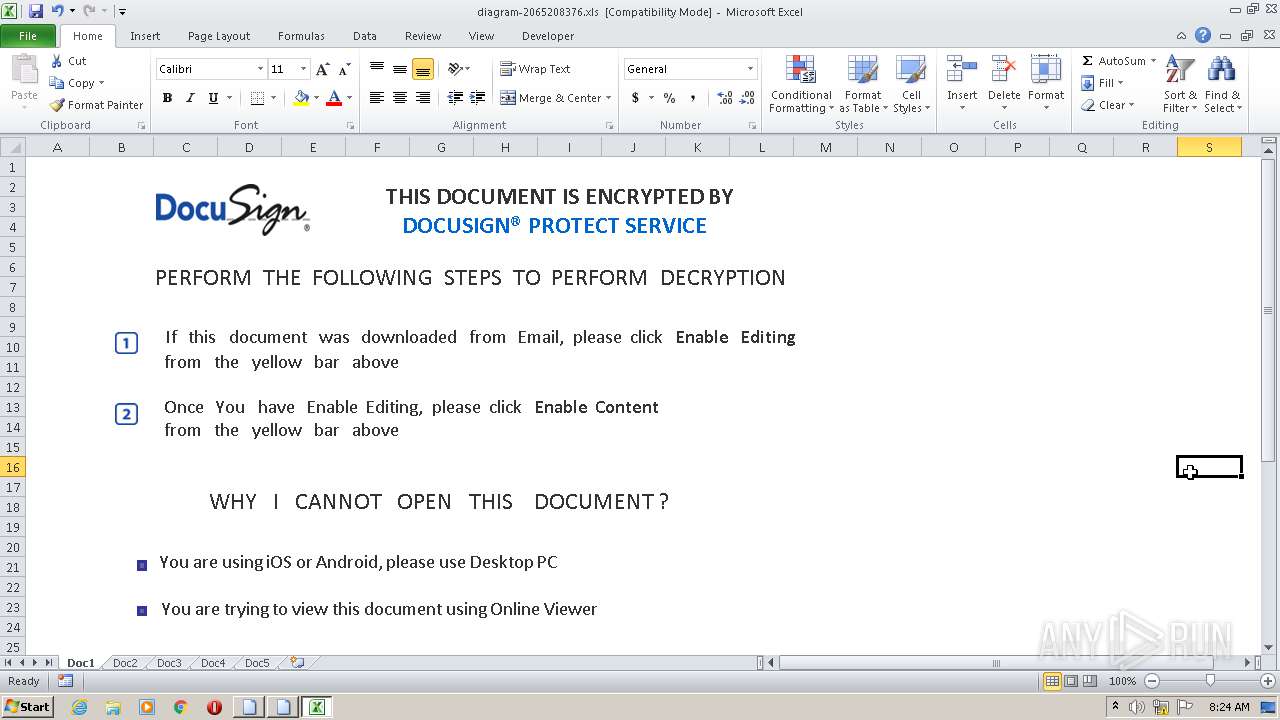This screenshot has width=1280, height=720.
Task: Click the Borders icon
Action: 257,98
